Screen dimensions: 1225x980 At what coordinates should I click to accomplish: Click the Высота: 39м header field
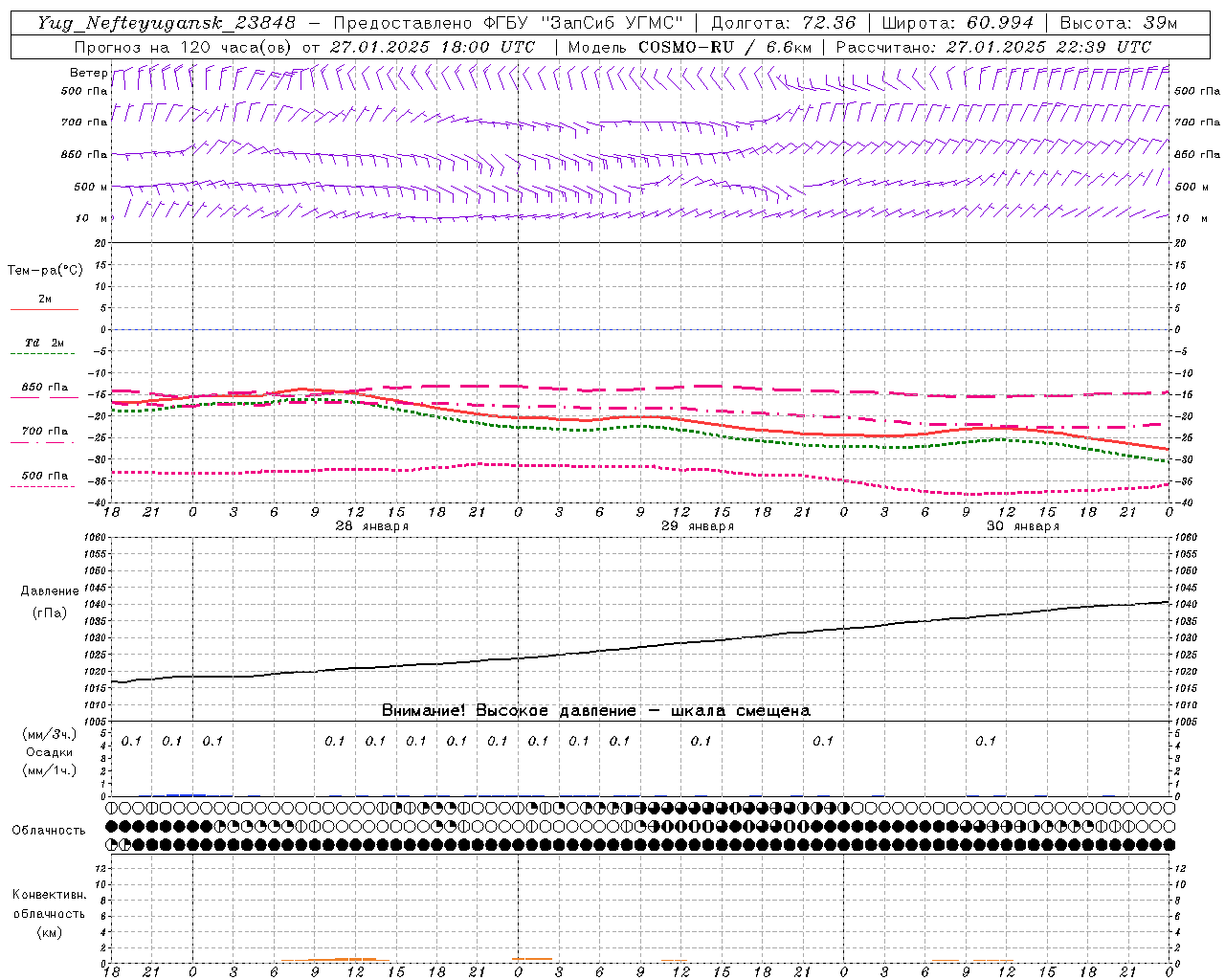click(x=1119, y=23)
